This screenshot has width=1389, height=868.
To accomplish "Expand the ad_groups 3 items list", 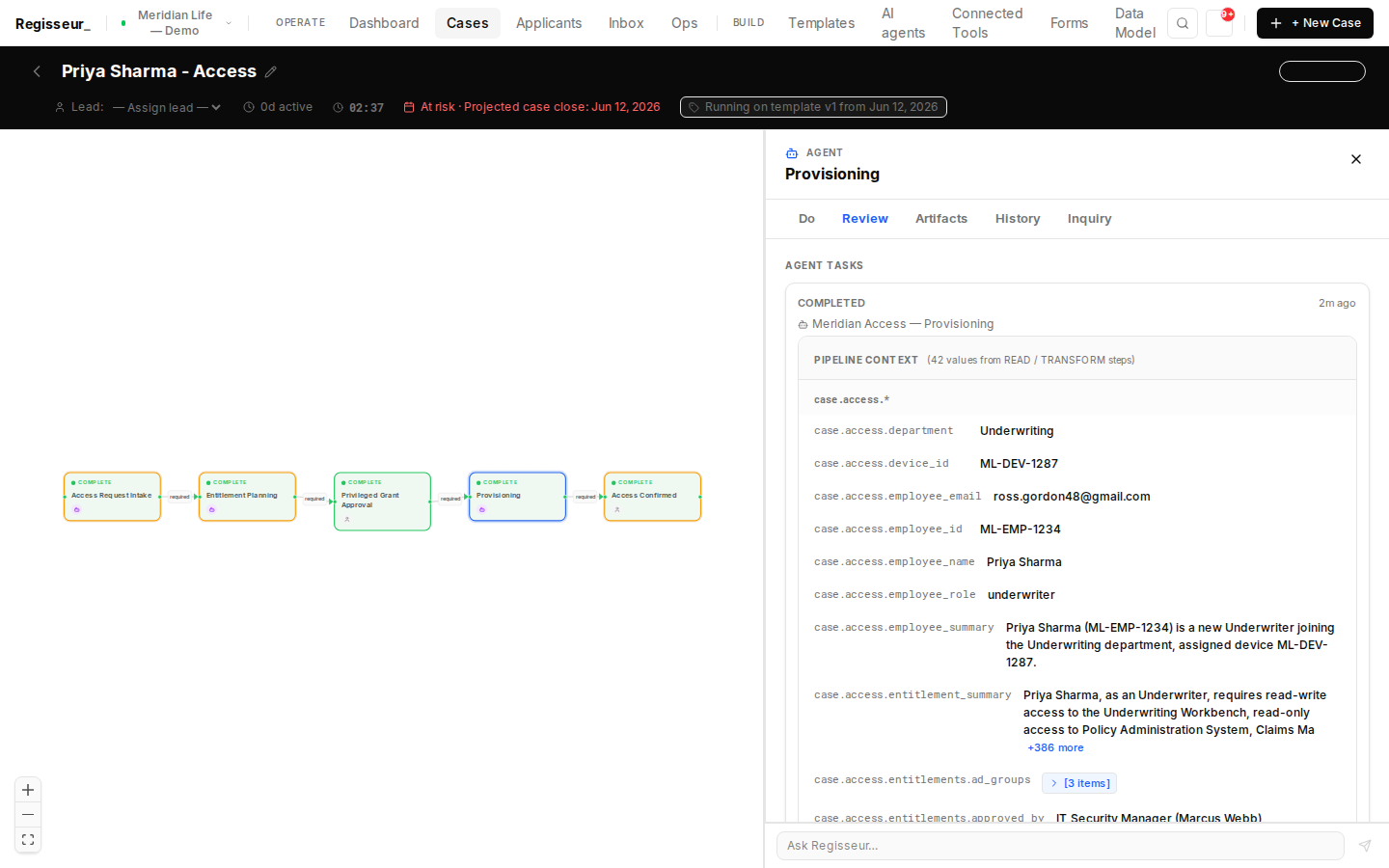I will click(x=1079, y=783).
